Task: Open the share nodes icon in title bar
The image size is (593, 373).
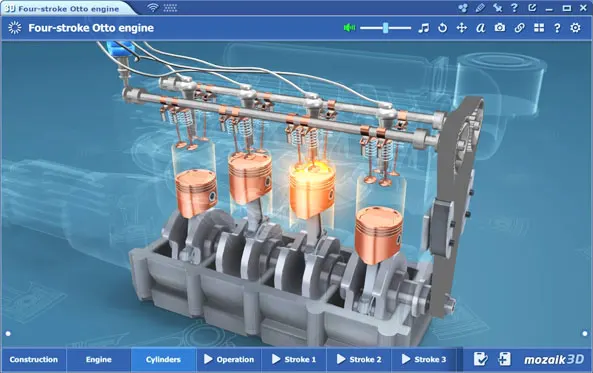Action: tap(463, 8)
